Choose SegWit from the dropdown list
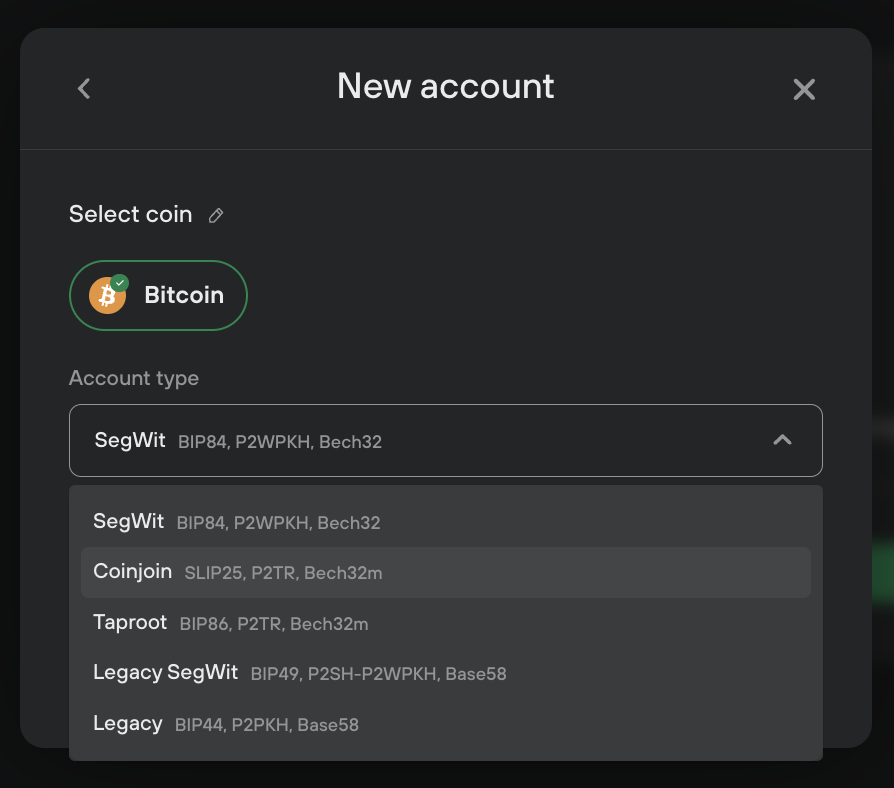The width and height of the screenshot is (894, 788). tap(446, 522)
